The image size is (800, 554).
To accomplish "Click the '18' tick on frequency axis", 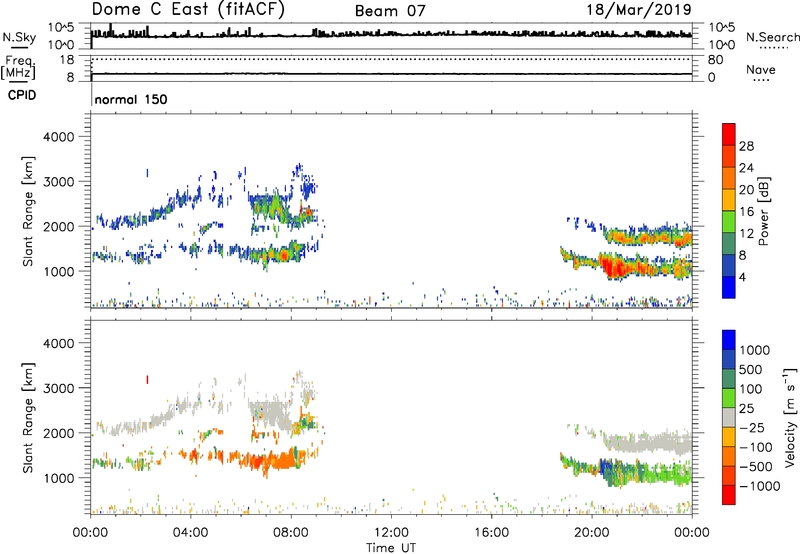I will 67,60.
